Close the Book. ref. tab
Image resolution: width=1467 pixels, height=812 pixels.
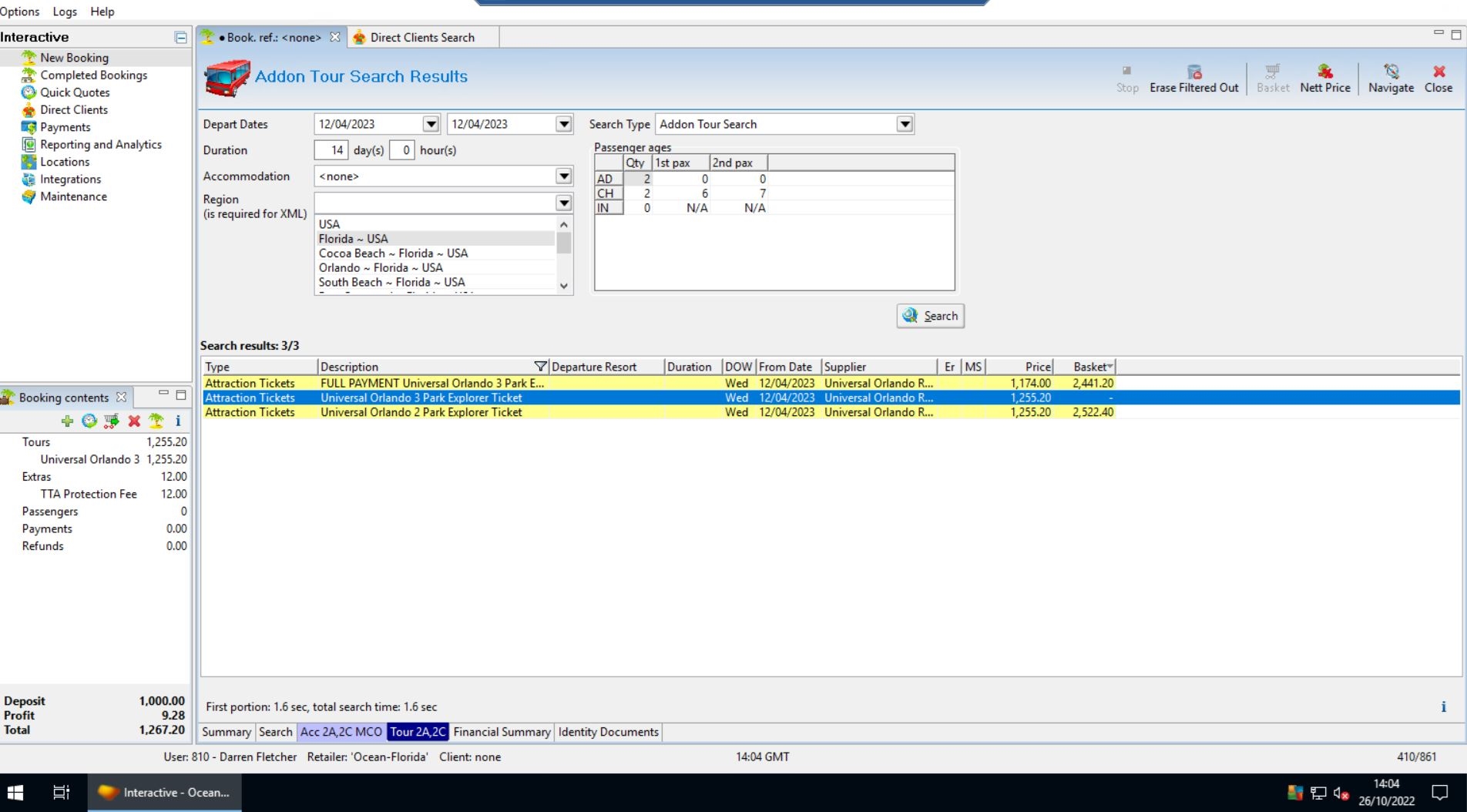tap(334, 37)
